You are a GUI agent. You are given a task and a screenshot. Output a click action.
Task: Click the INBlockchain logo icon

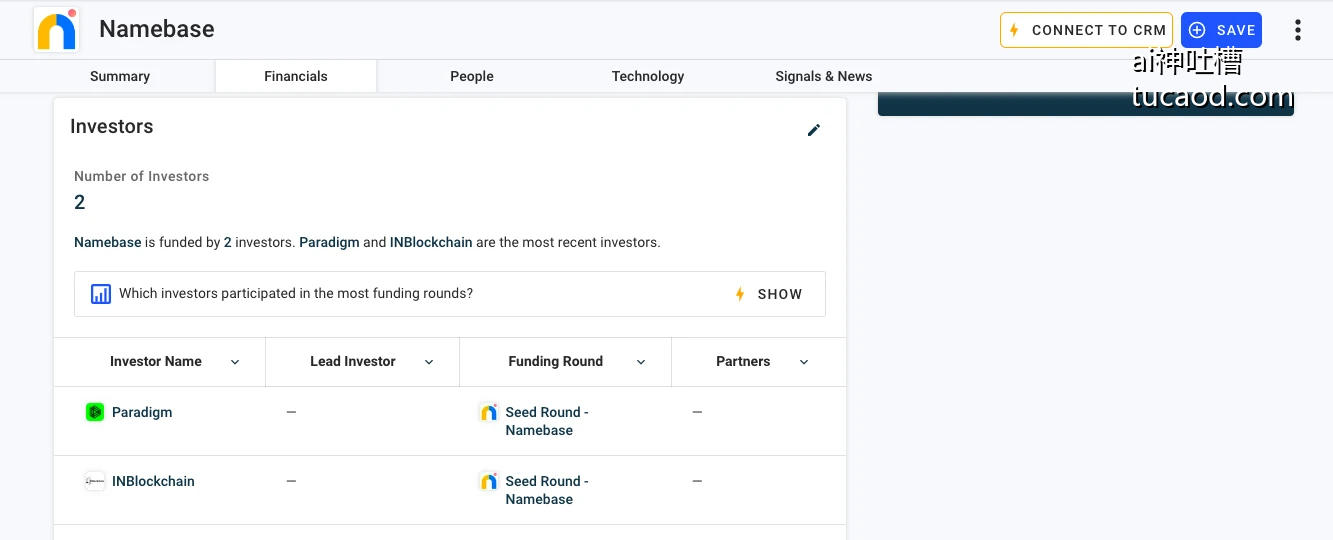coord(95,481)
